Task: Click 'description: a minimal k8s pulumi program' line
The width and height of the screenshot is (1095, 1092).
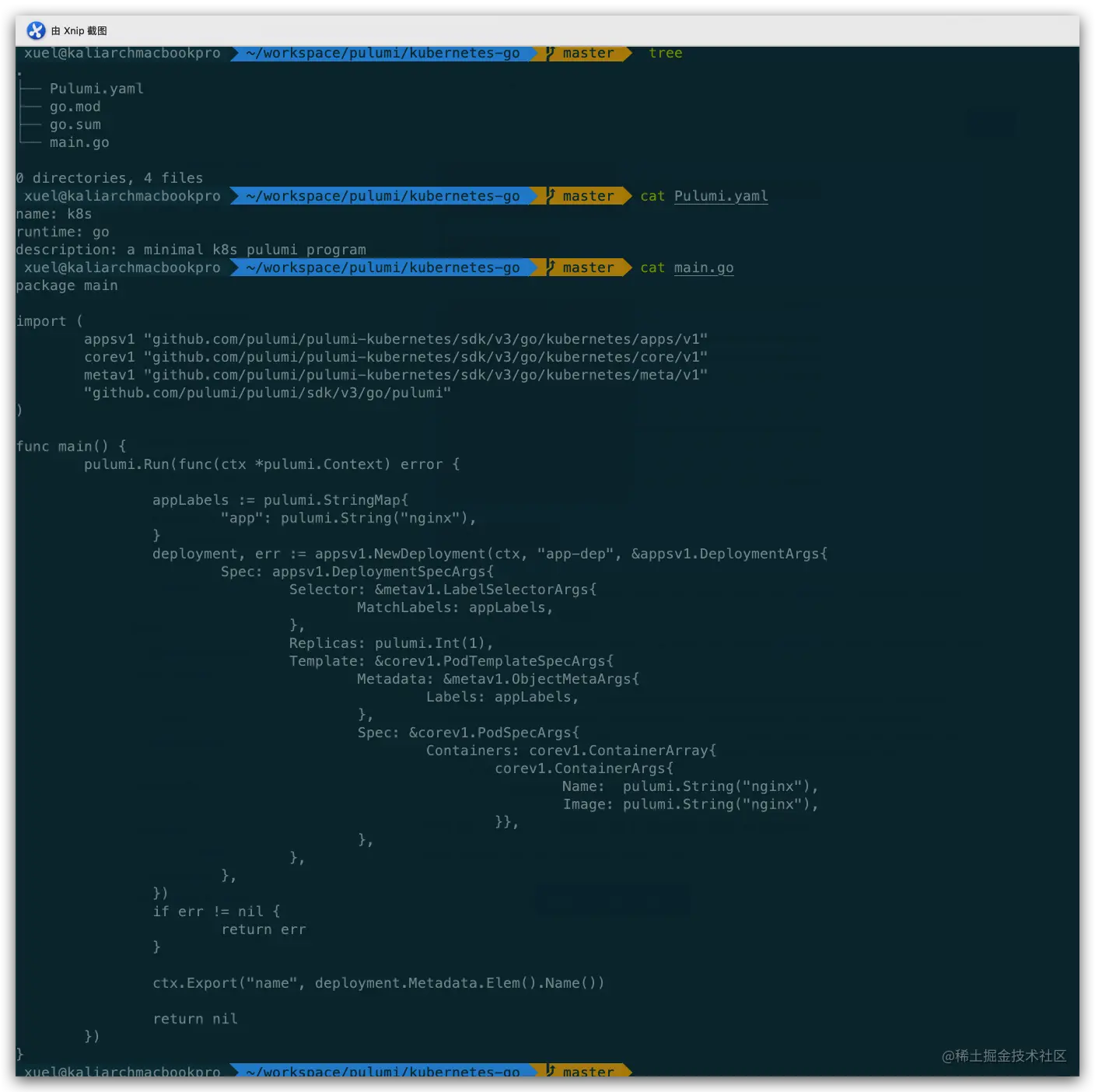Action: tap(191, 250)
